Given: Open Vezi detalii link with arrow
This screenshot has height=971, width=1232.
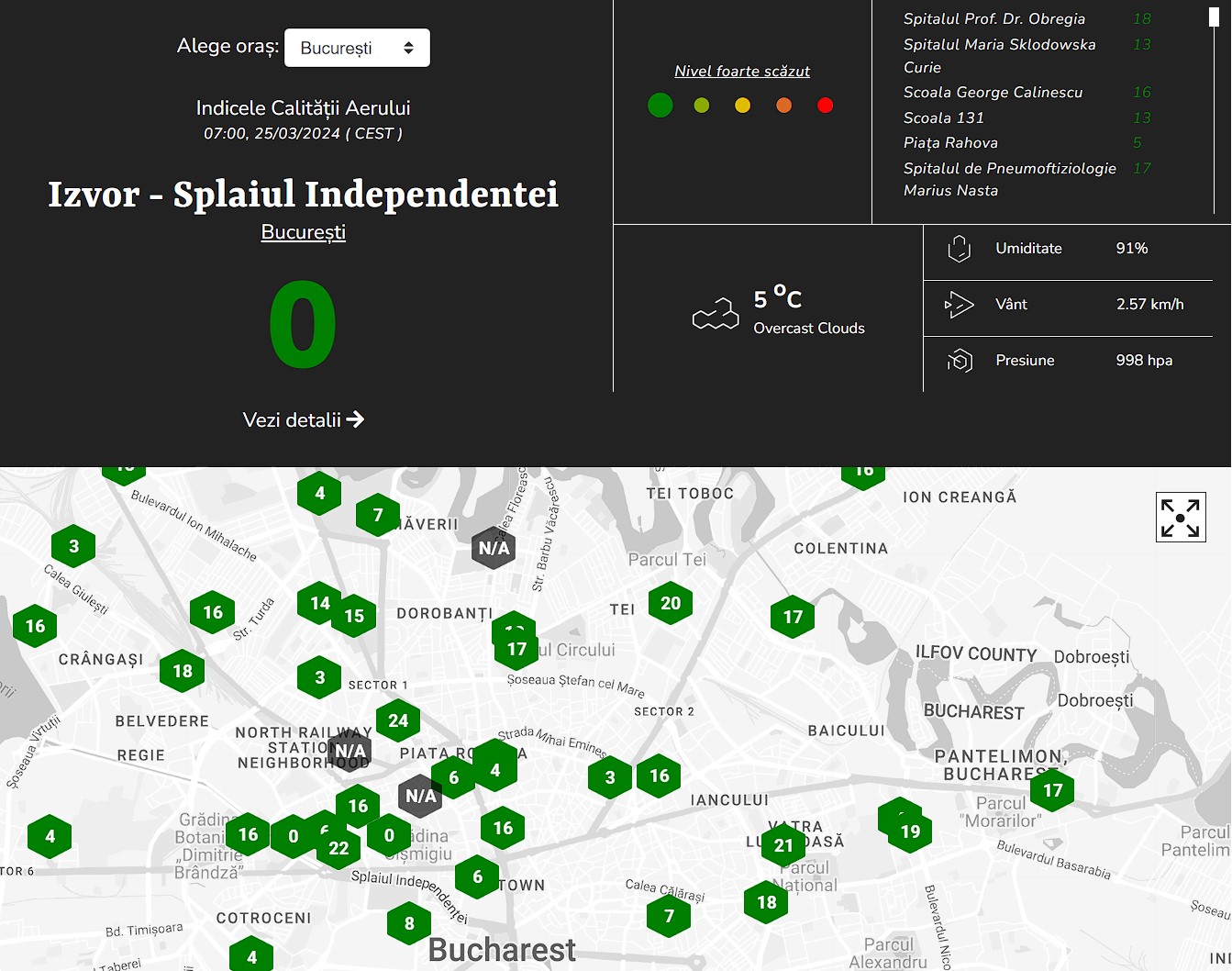Looking at the screenshot, I should coord(303,420).
